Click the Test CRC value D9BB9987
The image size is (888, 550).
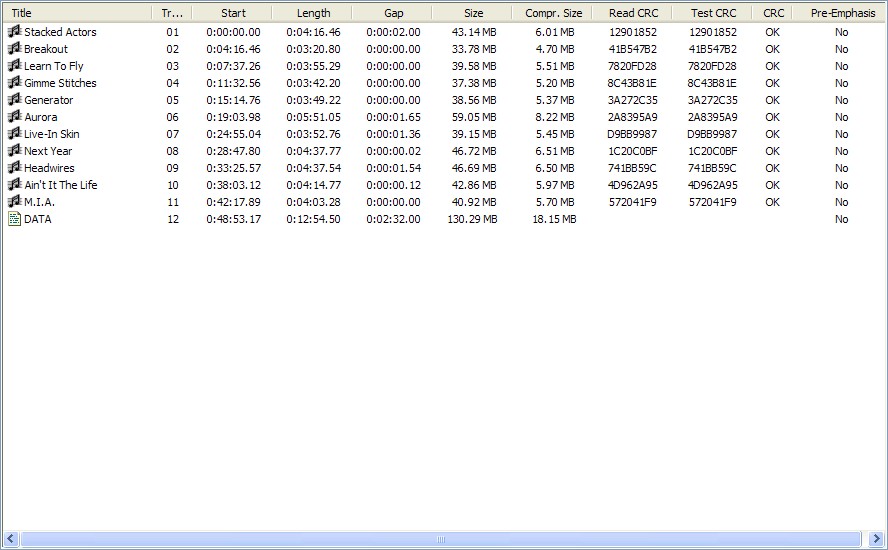[x=712, y=134]
